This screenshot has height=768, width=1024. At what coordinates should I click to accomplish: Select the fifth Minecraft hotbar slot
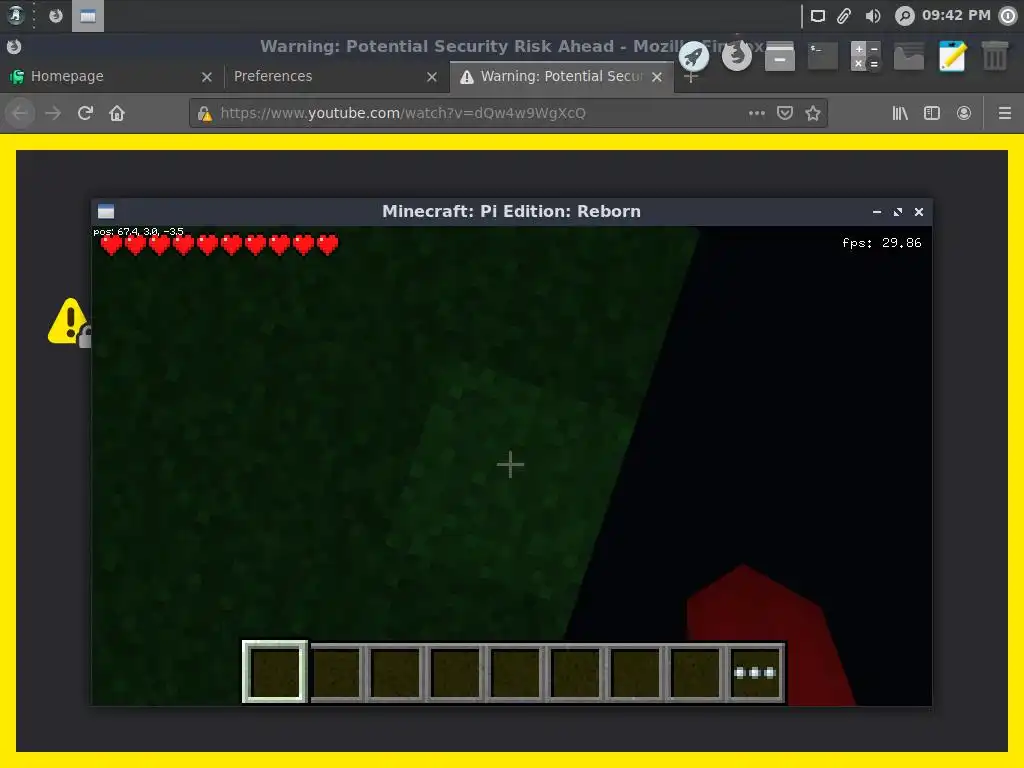coord(515,673)
